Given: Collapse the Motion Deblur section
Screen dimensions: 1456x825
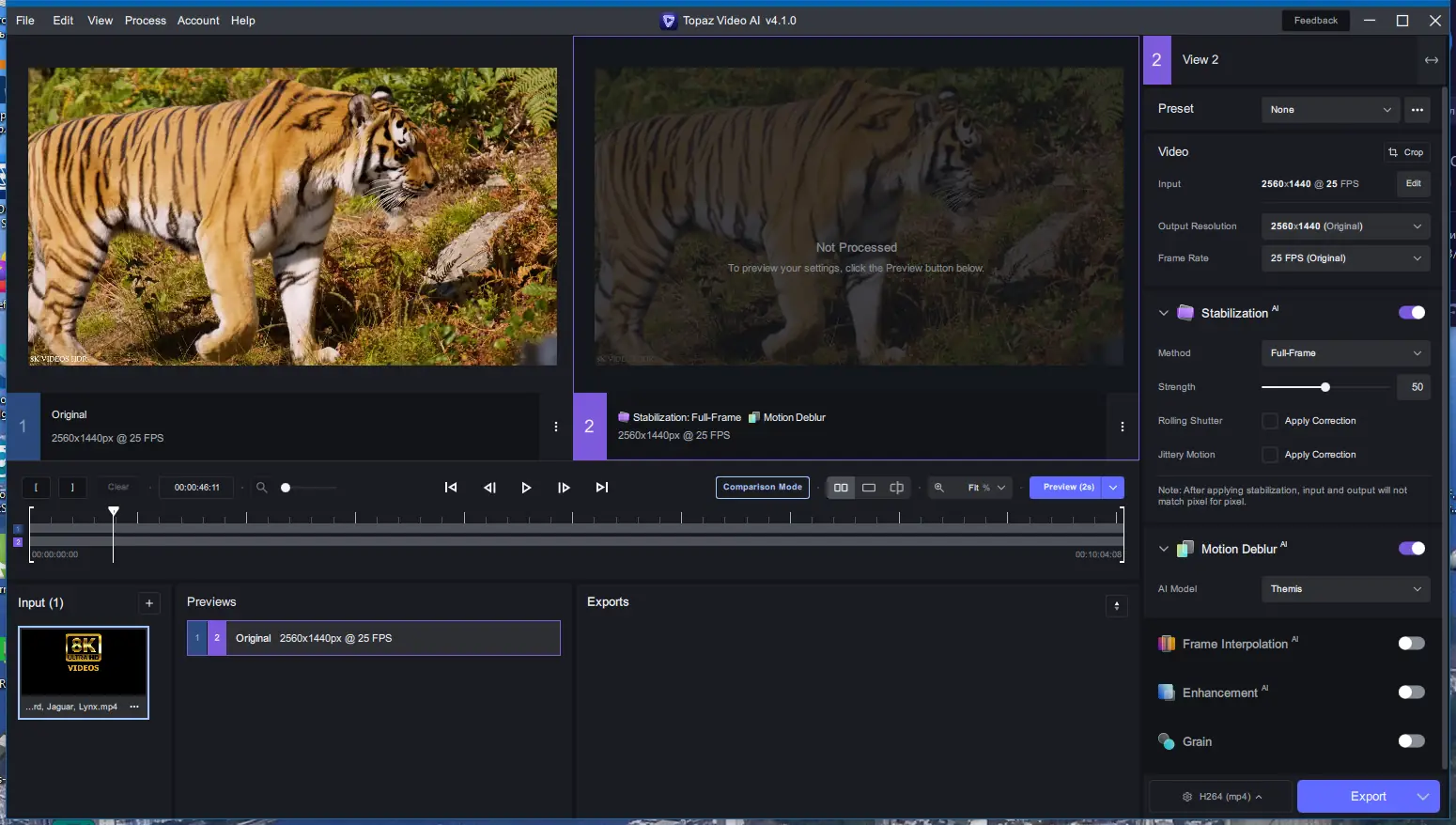Looking at the screenshot, I should click(x=1164, y=549).
